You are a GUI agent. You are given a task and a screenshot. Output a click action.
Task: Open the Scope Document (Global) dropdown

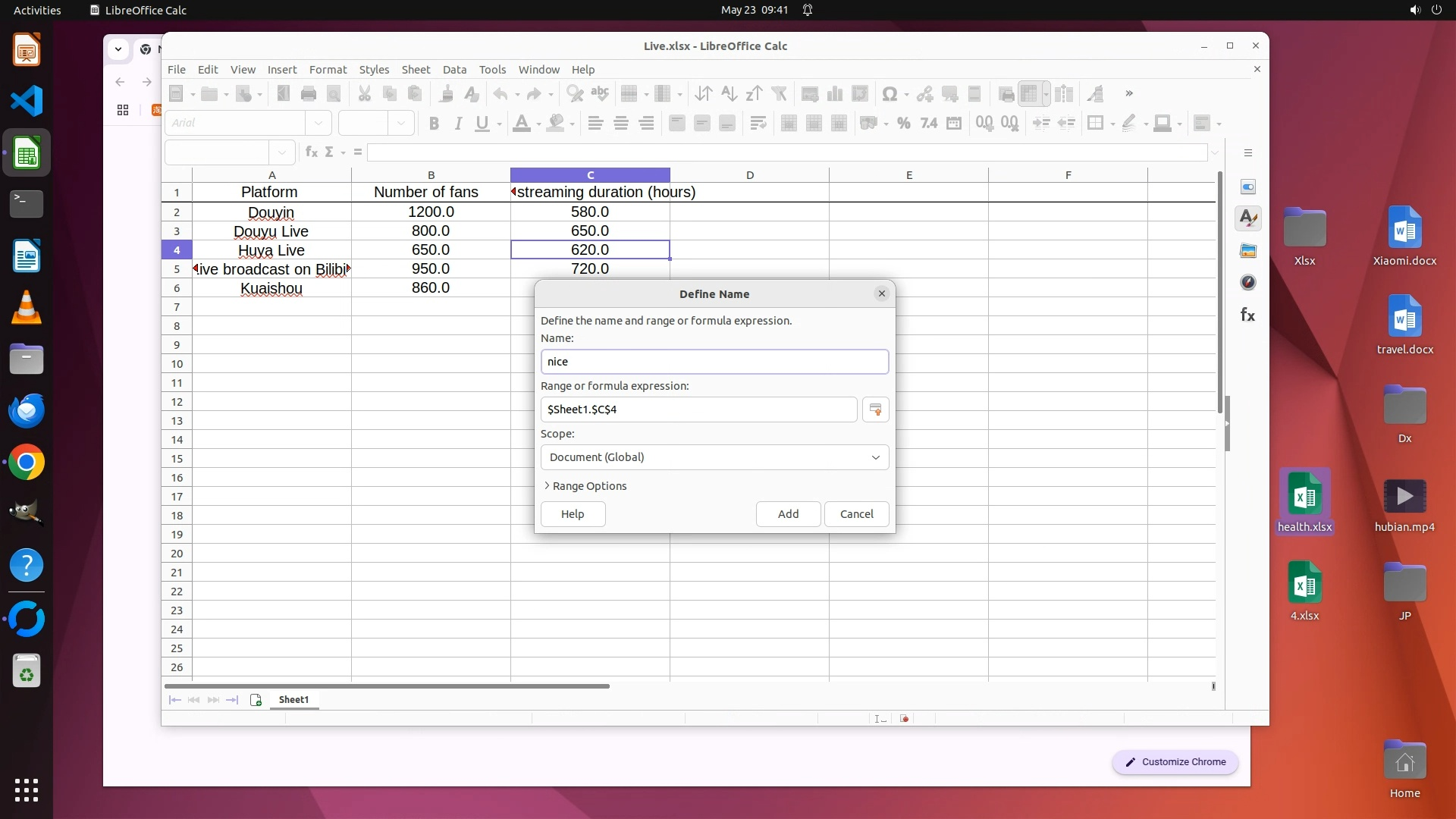point(714,457)
